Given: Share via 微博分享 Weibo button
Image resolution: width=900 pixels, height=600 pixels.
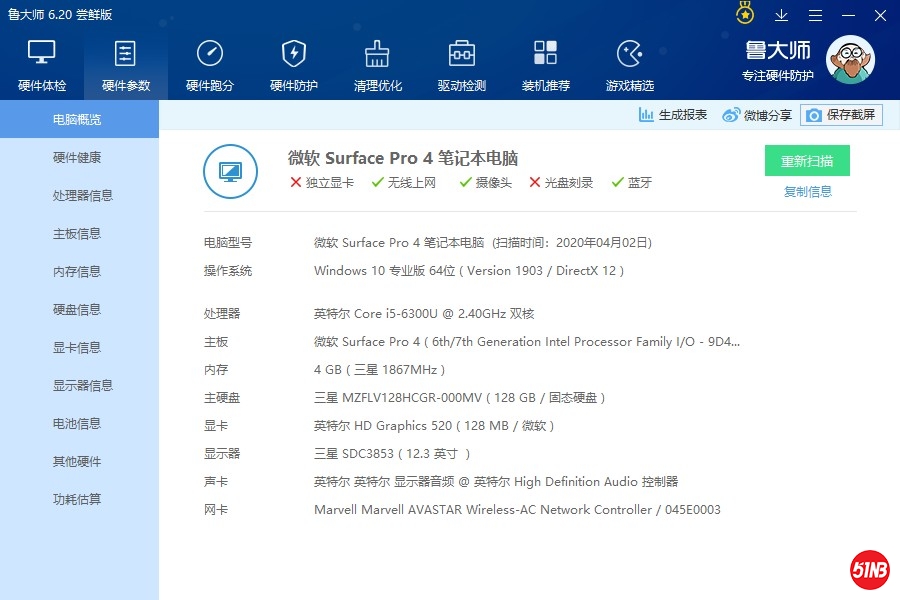Looking at the screenshot, I should click(x=757, y=116).
